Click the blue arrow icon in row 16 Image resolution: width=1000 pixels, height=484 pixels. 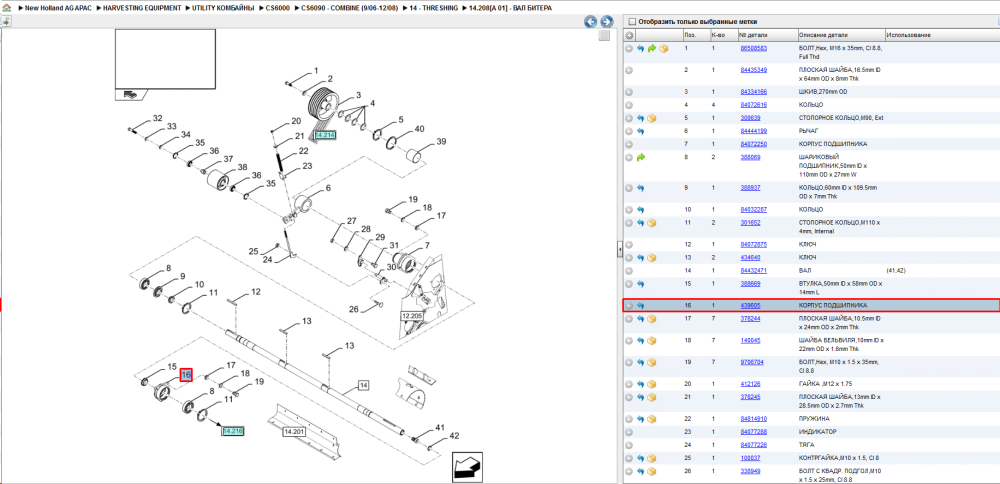pyautogui.click(x=641, y=305)
